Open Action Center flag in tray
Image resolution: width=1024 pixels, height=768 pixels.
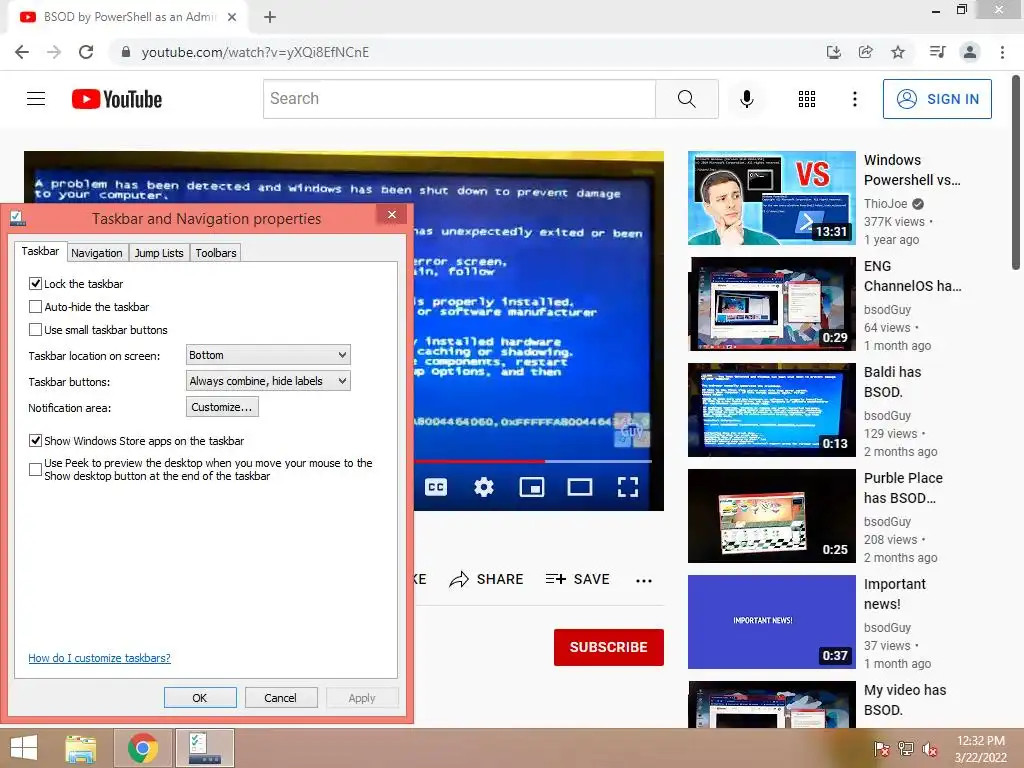click(x=881, y=748)
